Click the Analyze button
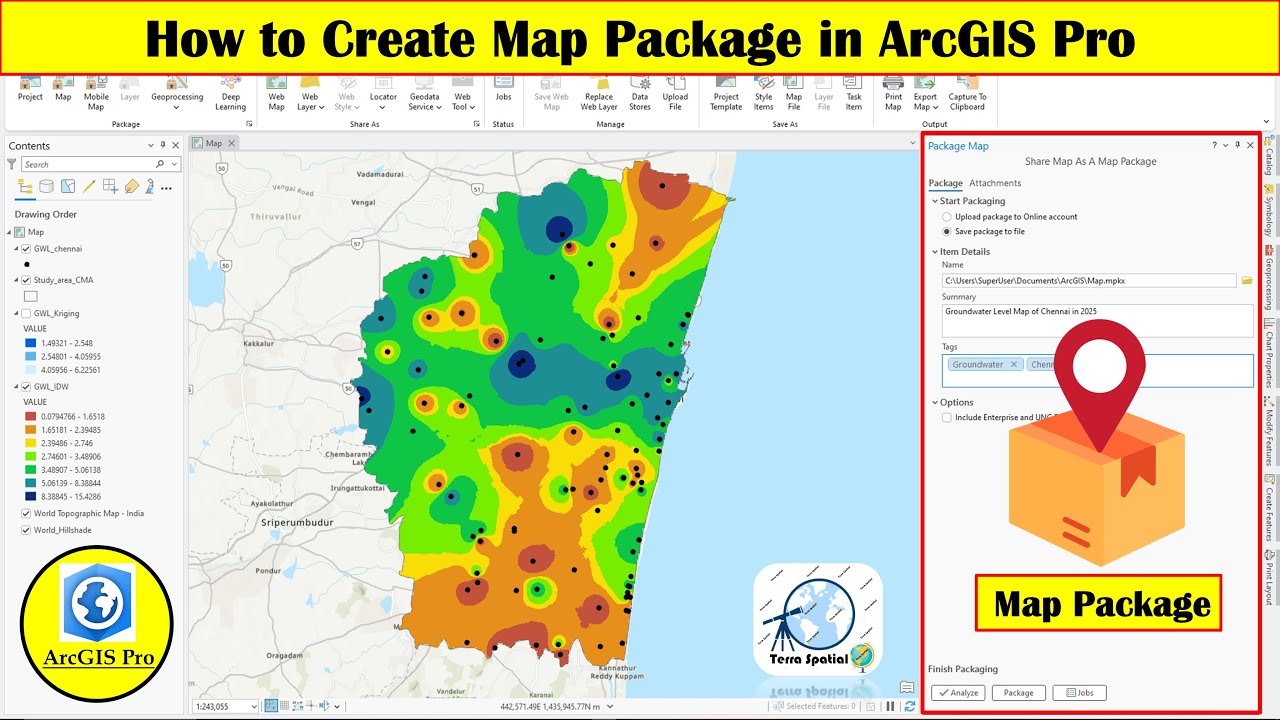 pyautogui.click(x=958, y=692)
